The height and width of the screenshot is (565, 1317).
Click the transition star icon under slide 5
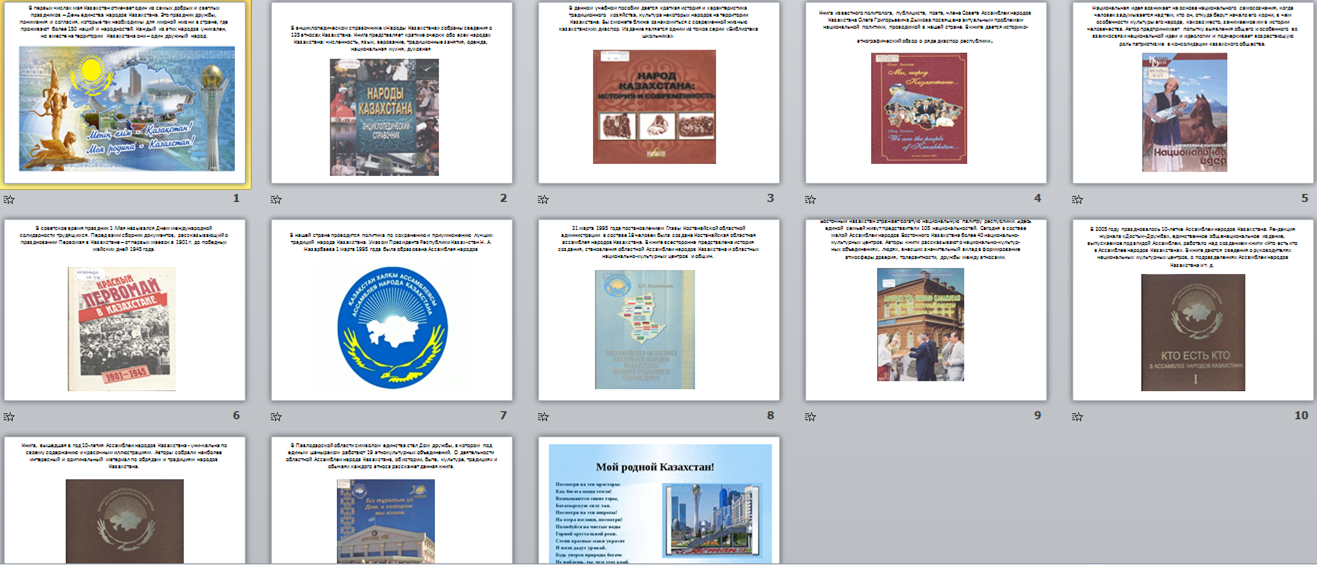[x=1078, y=199]
